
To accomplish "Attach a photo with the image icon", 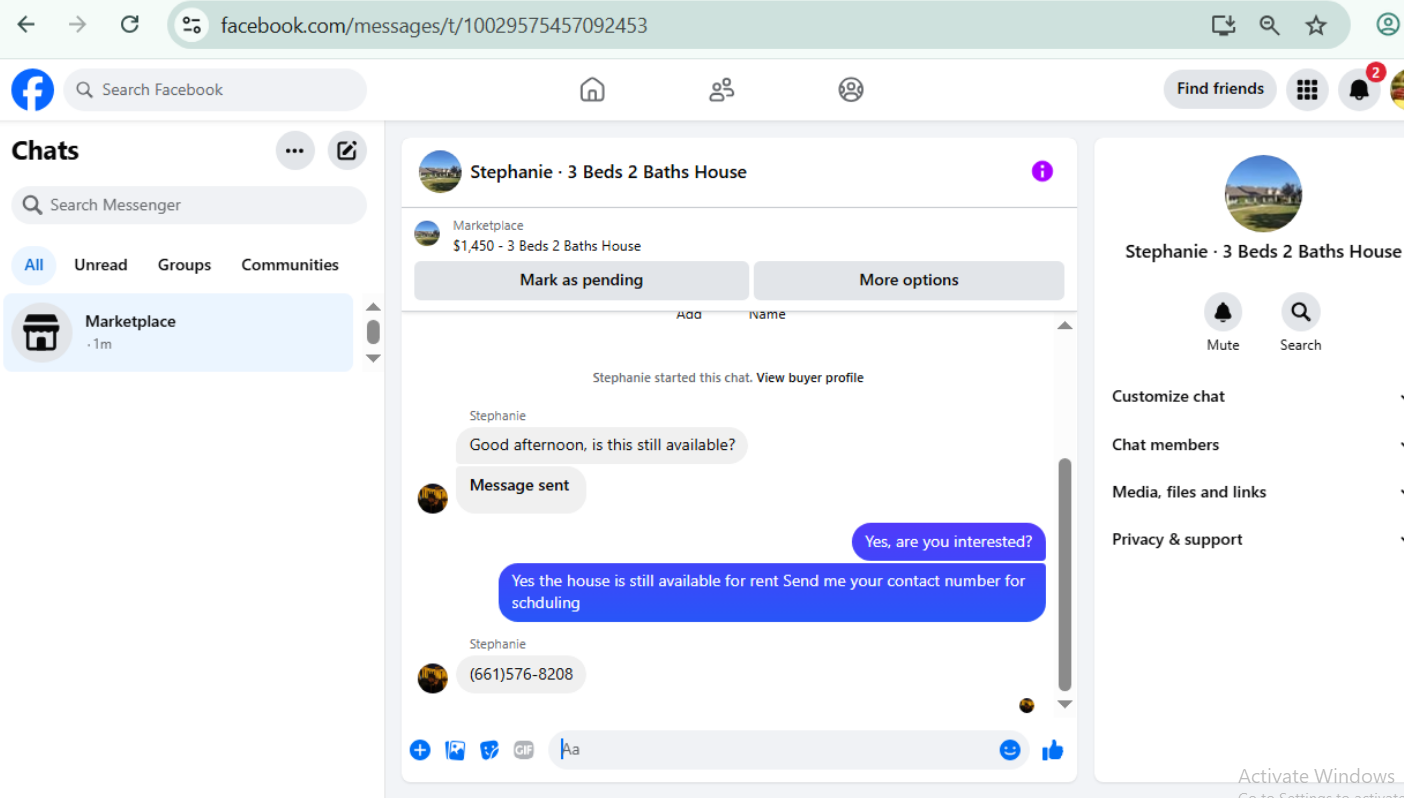I will (455, 750).
